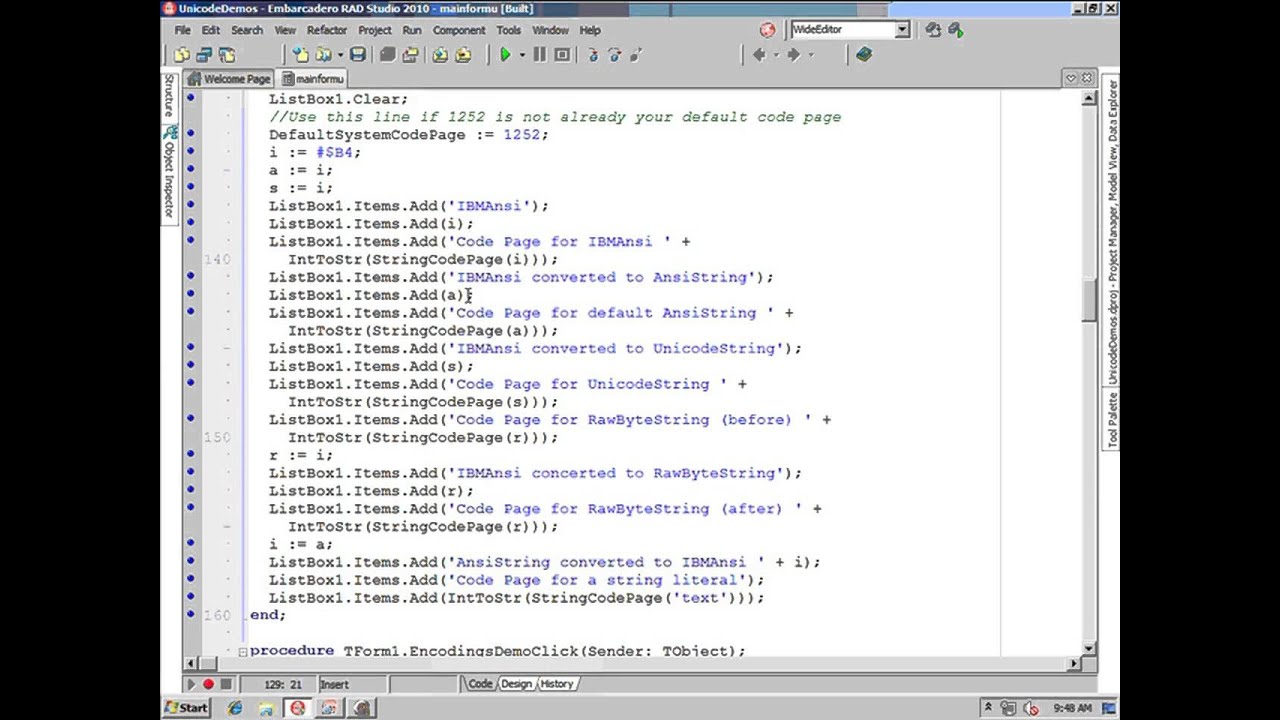Click the New Items toolbar icon
The height and width of the screenshot is (720, 1280).
click(x=181, y=55)
